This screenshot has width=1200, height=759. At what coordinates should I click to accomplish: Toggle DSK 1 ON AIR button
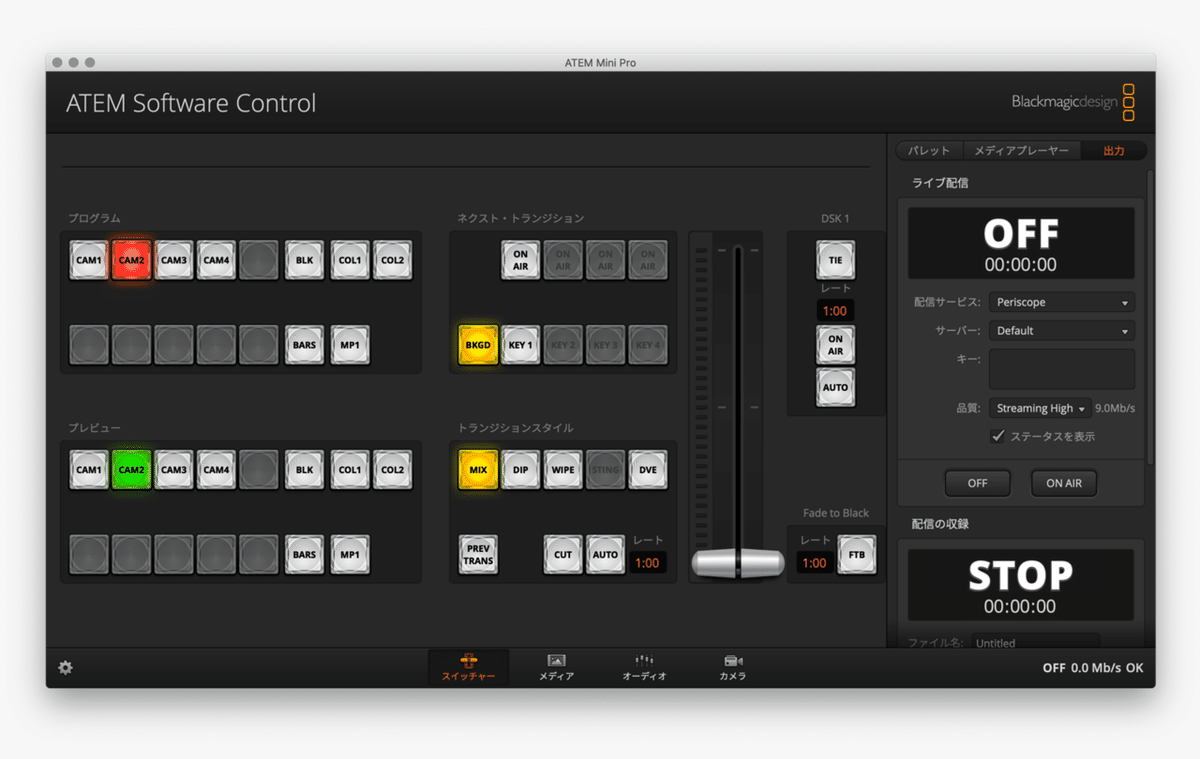(835, 345)
